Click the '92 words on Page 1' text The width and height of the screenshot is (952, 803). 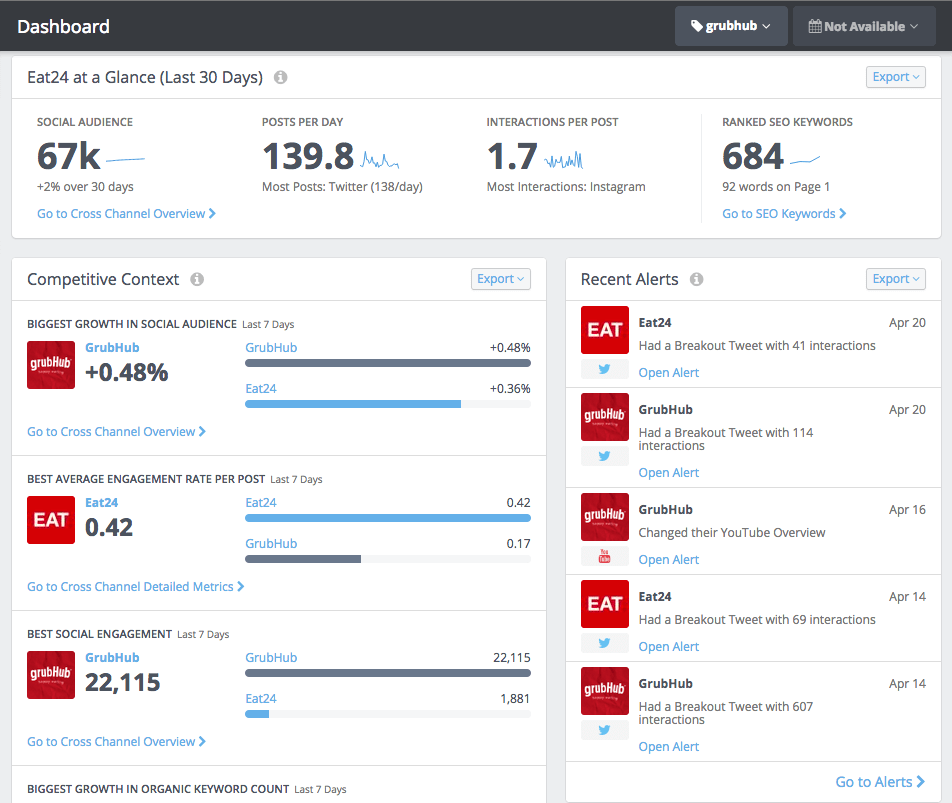(x=776, y=187)
